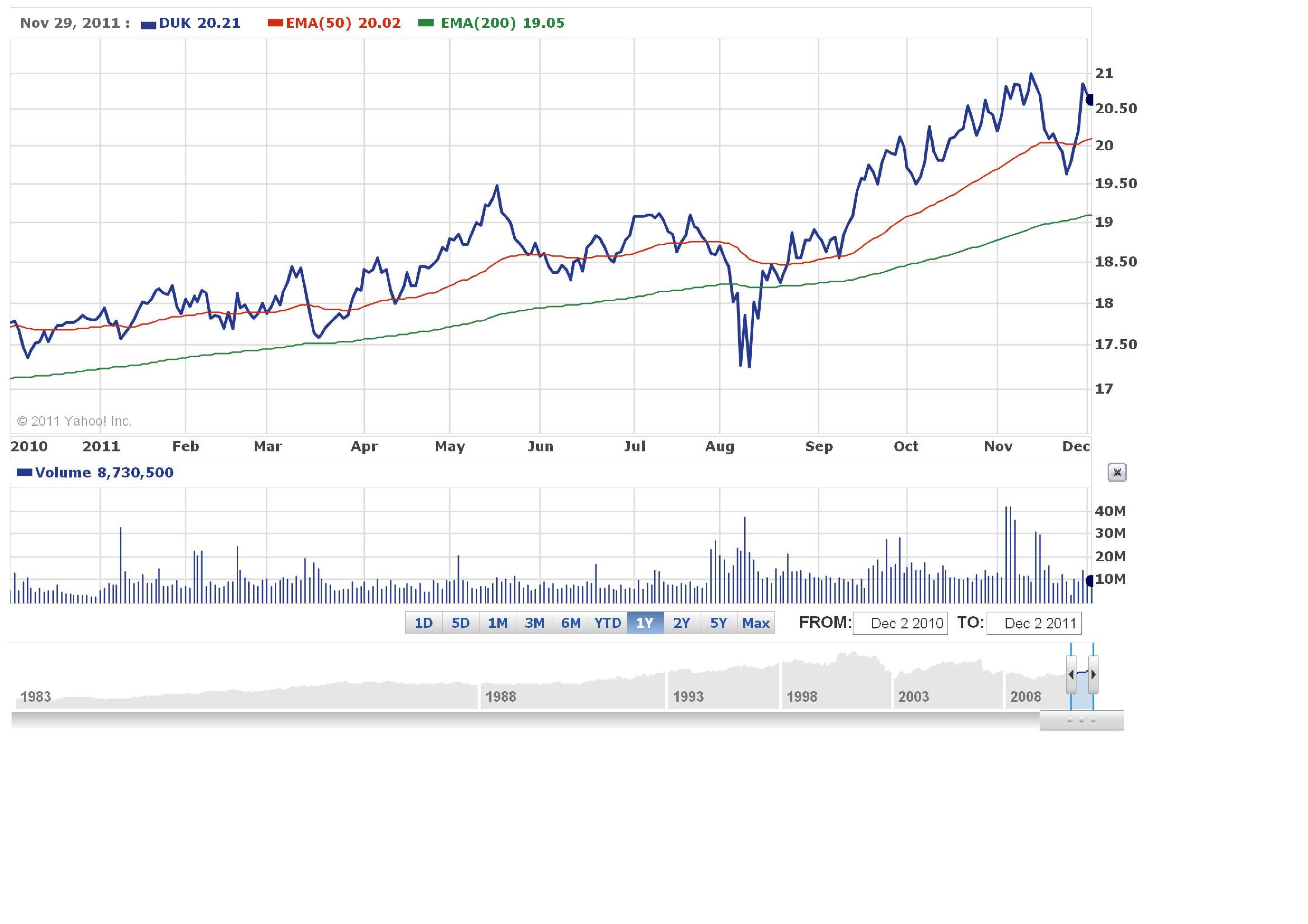Click the green EMA(200) legend swatch
The height and width of the screenshot is (924, 1308).
pos(426,23)
